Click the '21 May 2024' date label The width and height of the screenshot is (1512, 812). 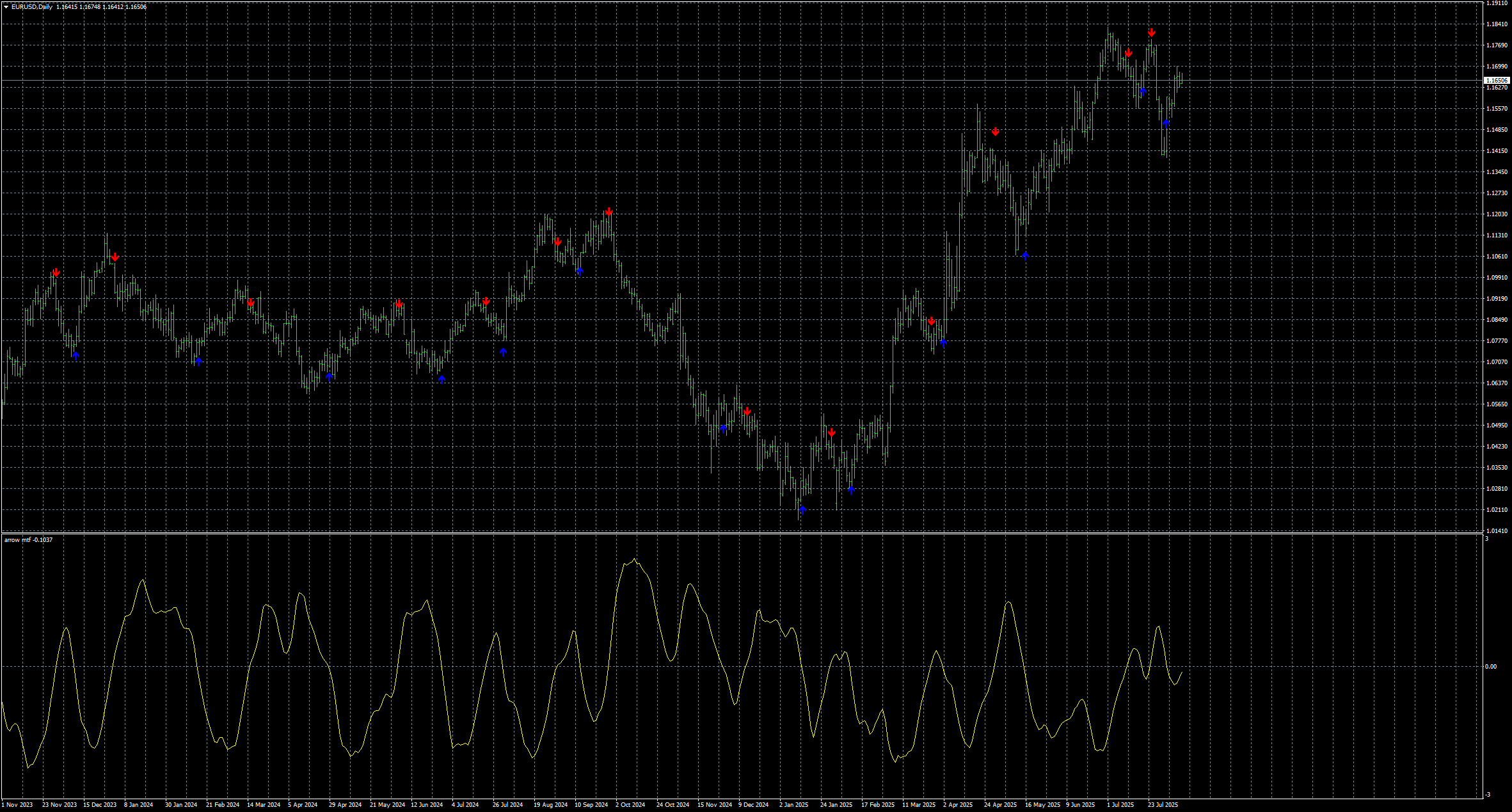(388, 805)
